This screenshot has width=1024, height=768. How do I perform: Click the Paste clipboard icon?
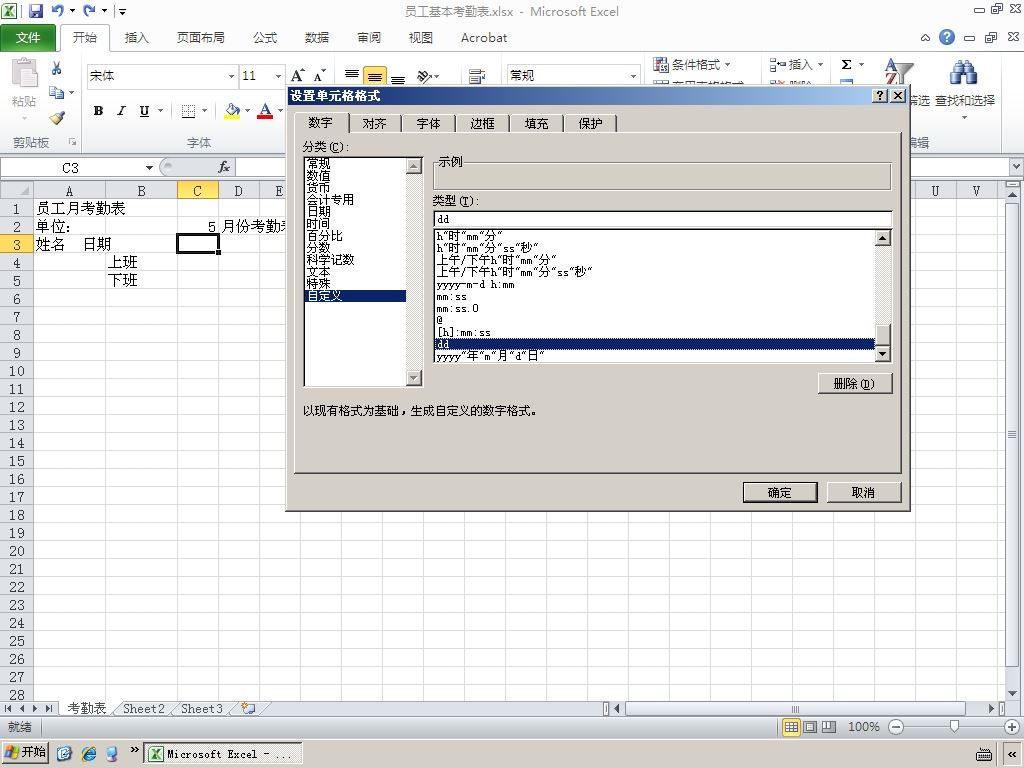tap(24, 73)
